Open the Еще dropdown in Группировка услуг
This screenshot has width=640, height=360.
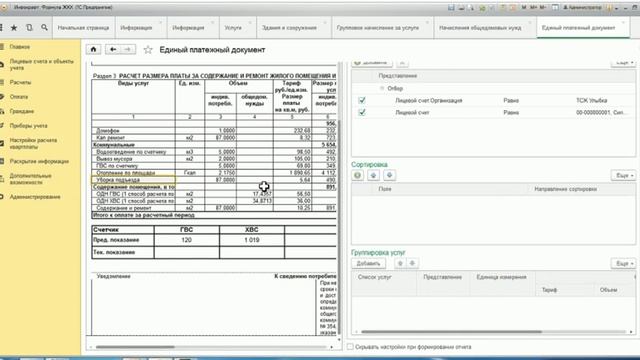[623, 263]
